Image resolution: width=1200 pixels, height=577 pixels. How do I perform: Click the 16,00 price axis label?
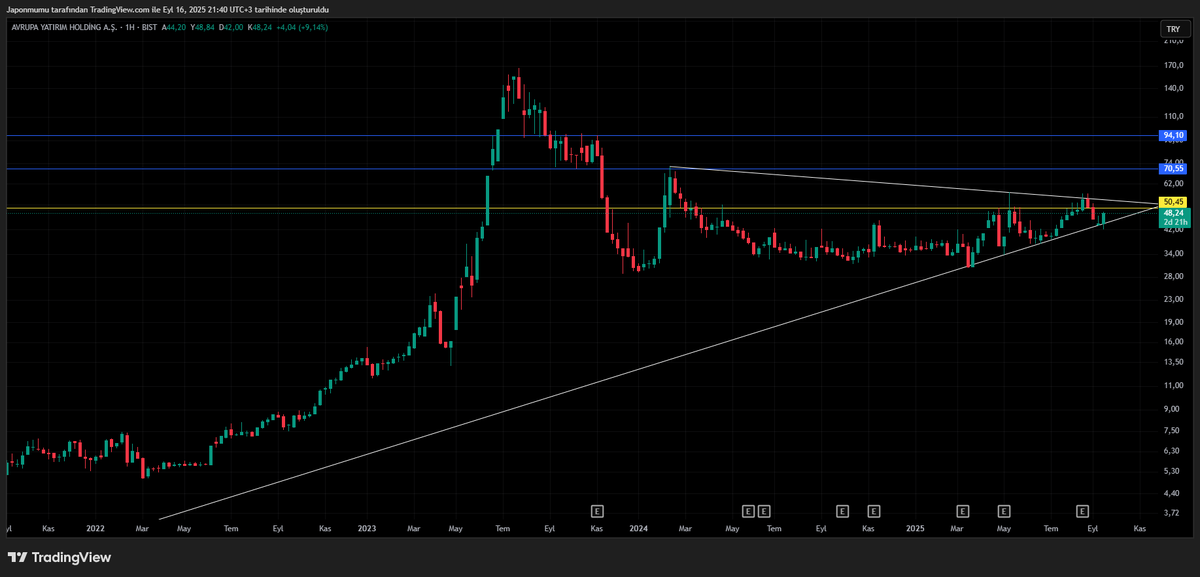point(1172,341)
